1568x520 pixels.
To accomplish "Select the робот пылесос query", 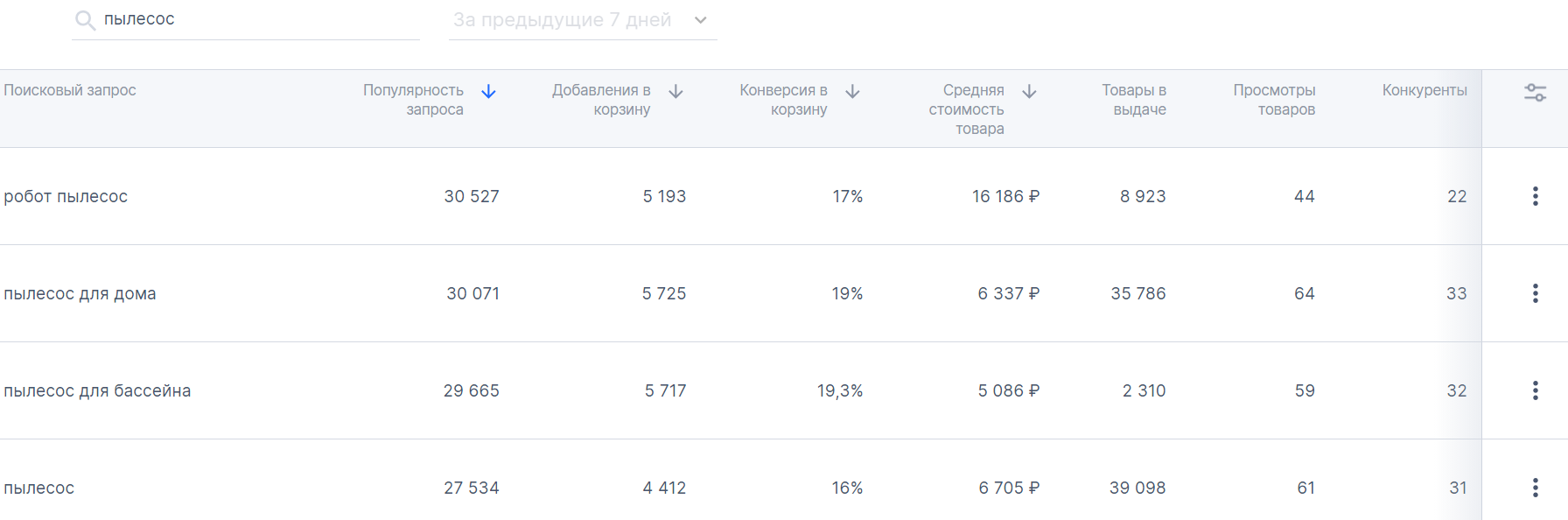I will click(66, 196).
